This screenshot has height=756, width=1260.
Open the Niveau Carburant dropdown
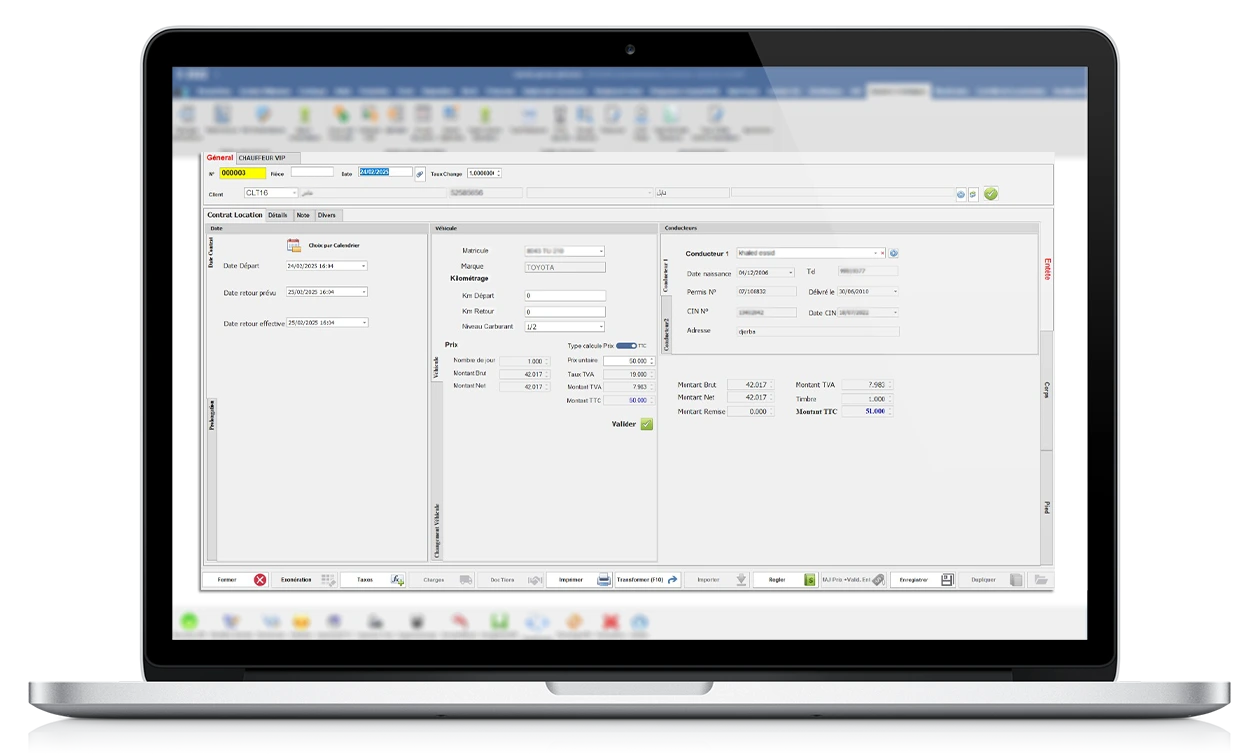click(601, 327)
